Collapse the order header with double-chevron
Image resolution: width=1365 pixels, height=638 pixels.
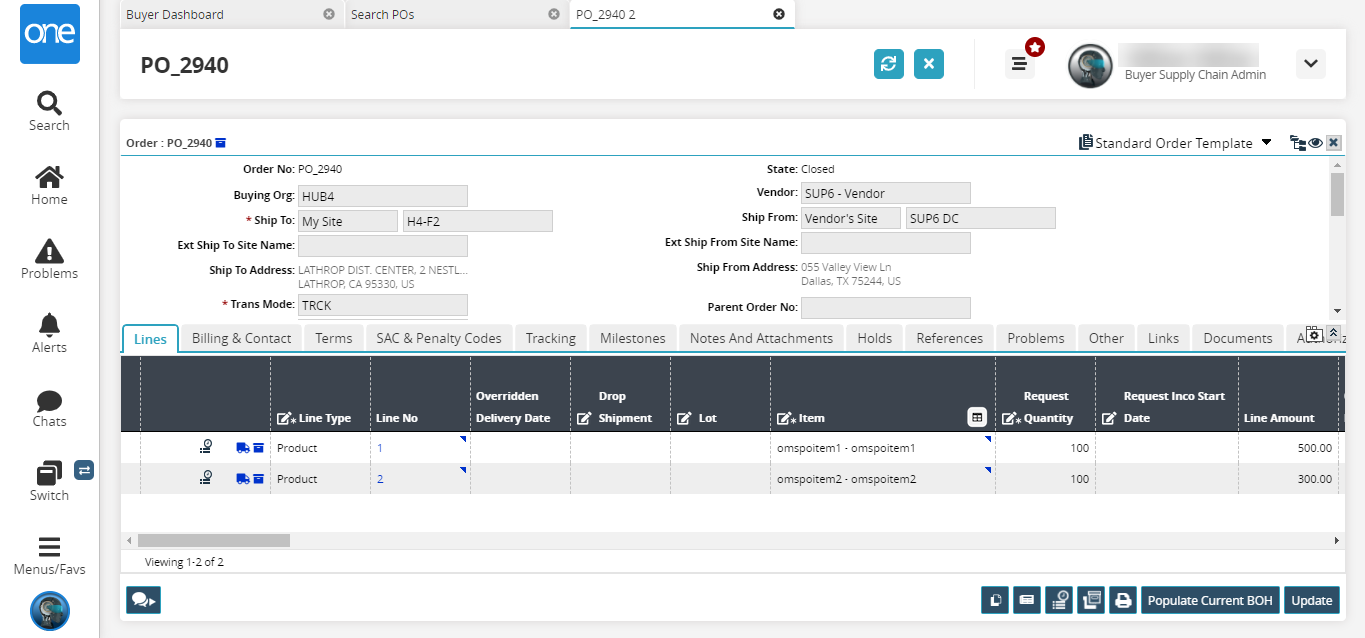tap(1333, 332)
